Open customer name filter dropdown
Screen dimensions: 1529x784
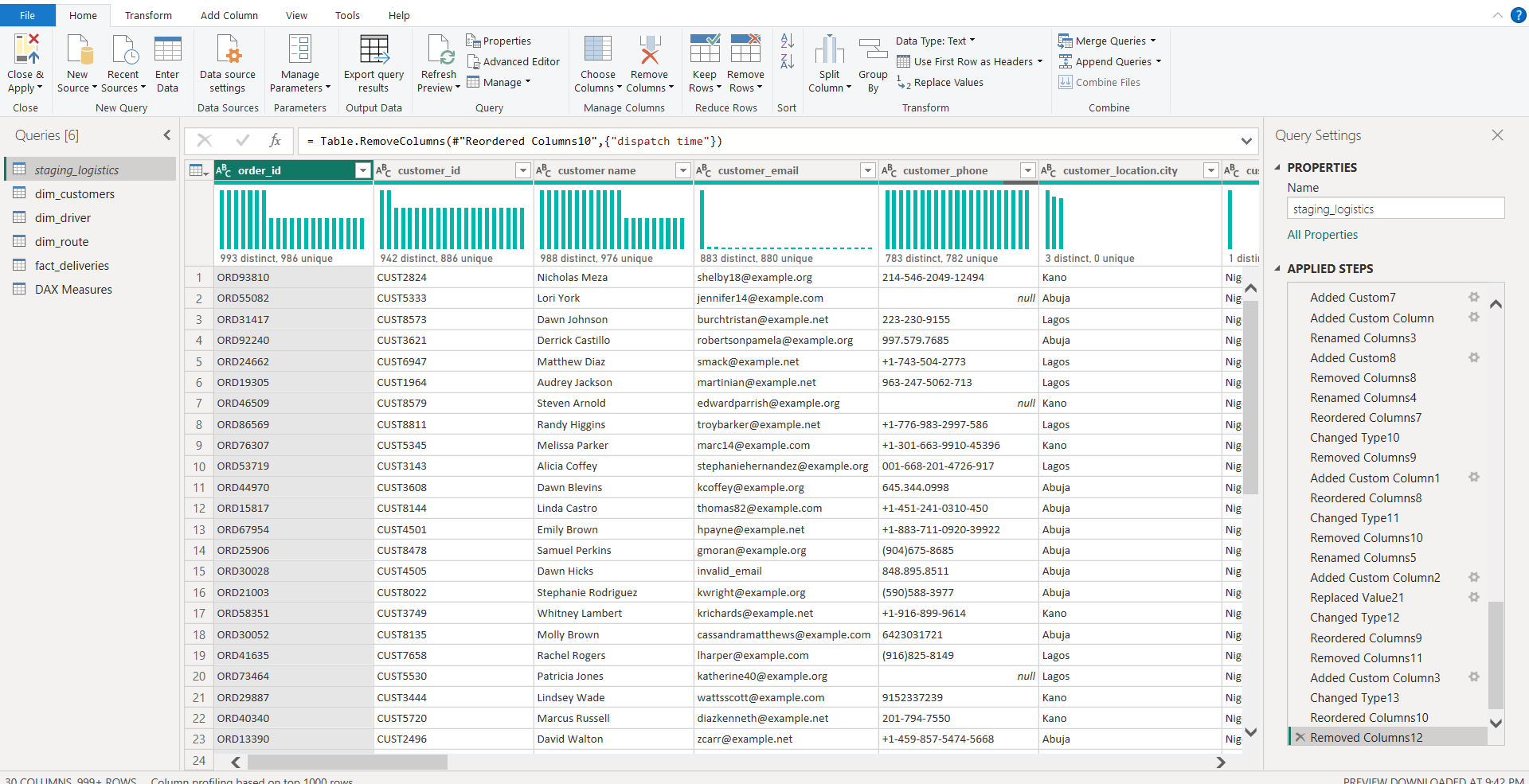pos(683,170)
